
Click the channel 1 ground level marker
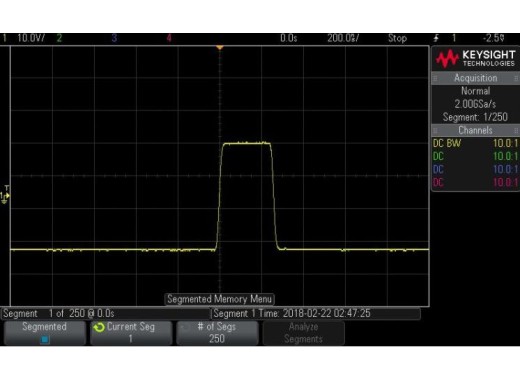[x=4, y=198]
